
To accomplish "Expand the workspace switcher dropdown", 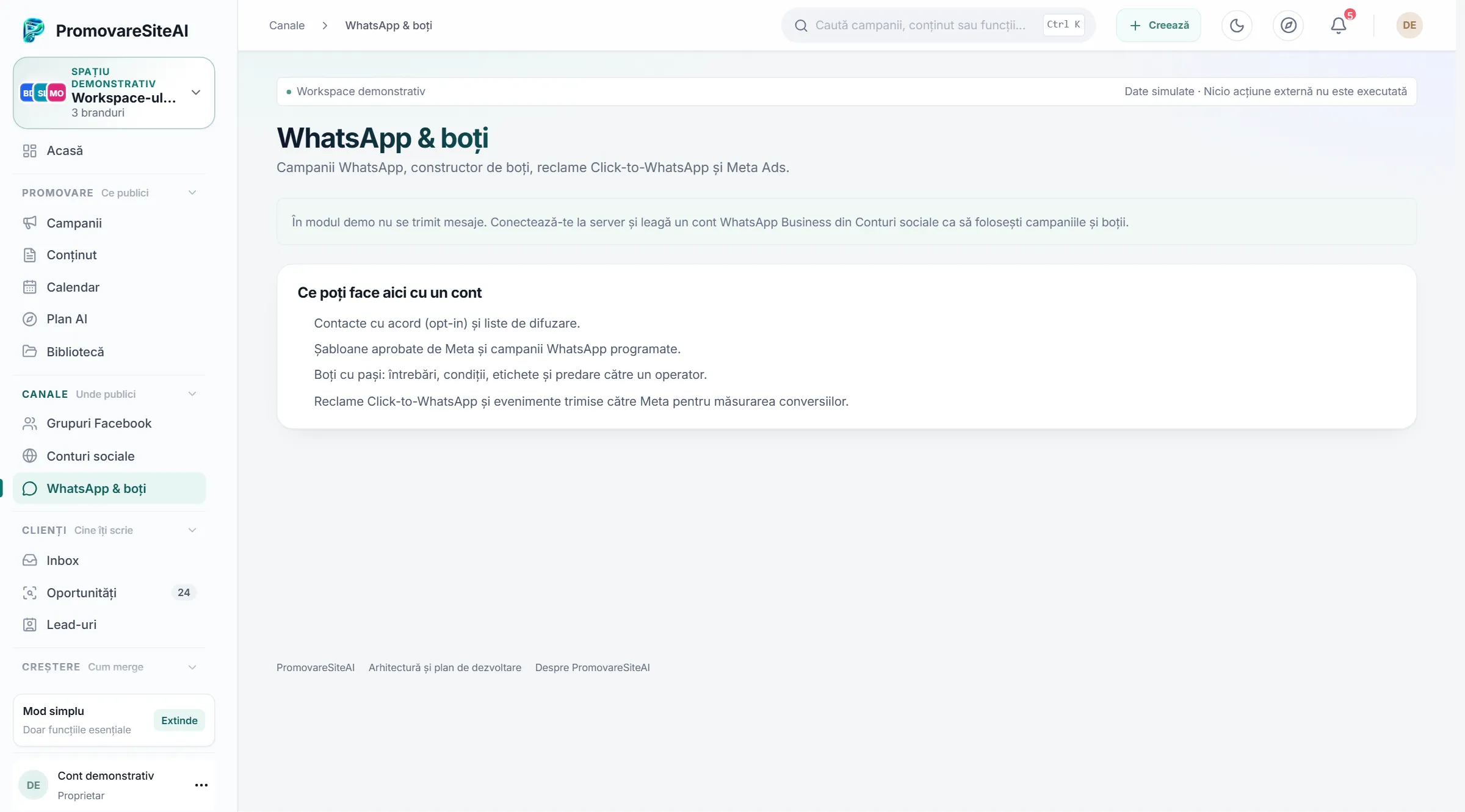I will click(114, 93).
